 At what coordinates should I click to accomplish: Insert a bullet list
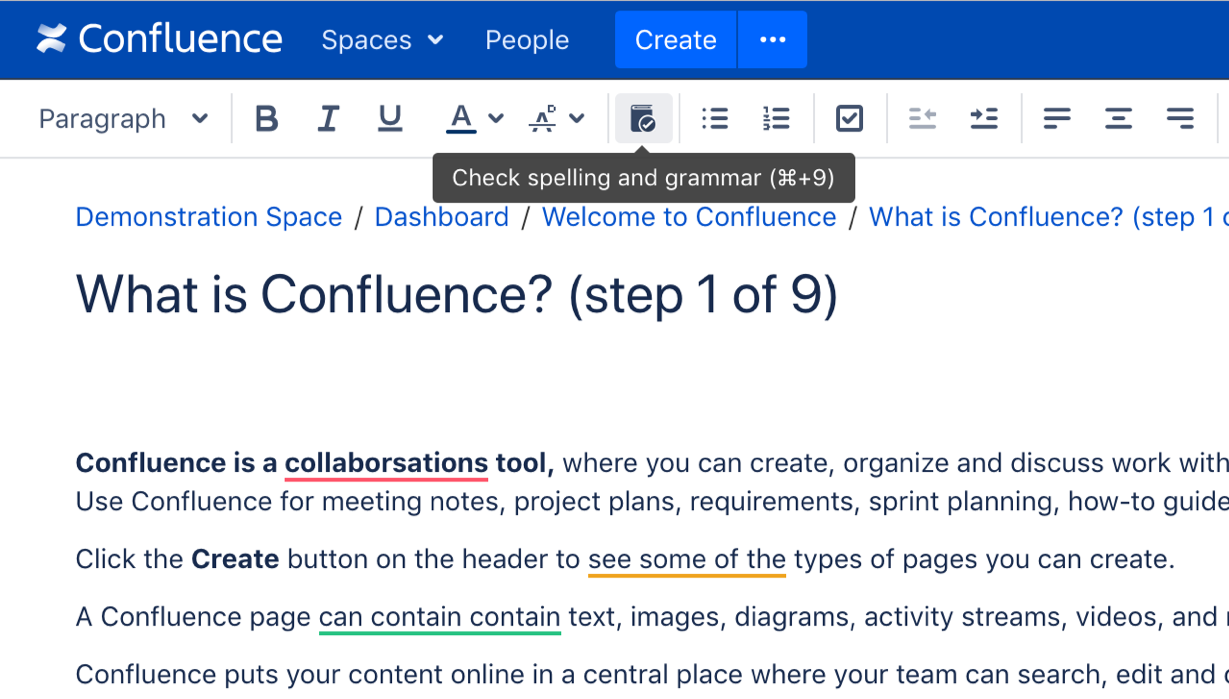[x=715, y=119]
